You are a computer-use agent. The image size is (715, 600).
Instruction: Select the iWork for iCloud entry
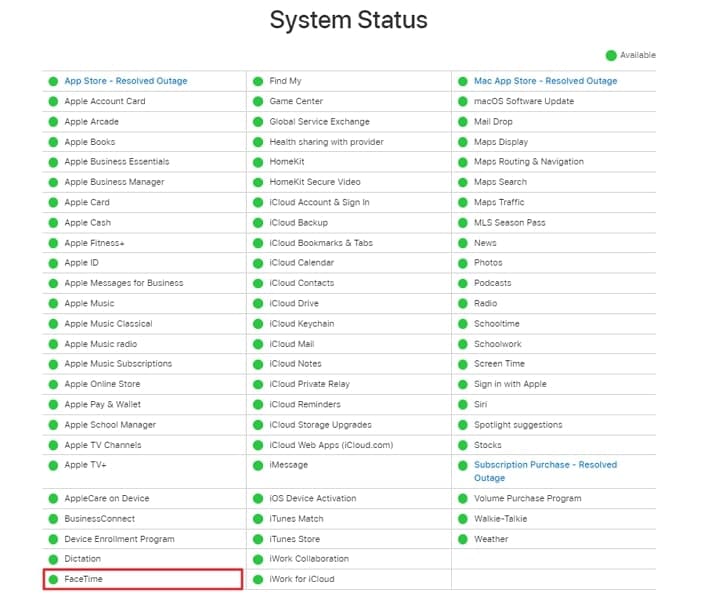click(x=302, y=579)
